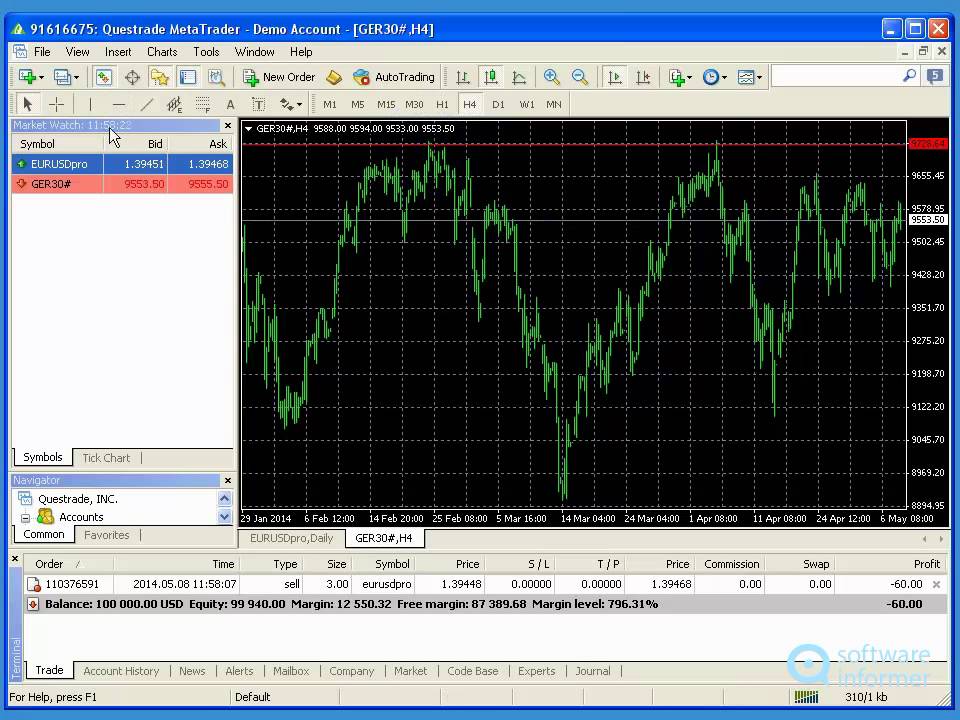Close the Terminal panel with X

pyautogui.click(x=15, y=558)
